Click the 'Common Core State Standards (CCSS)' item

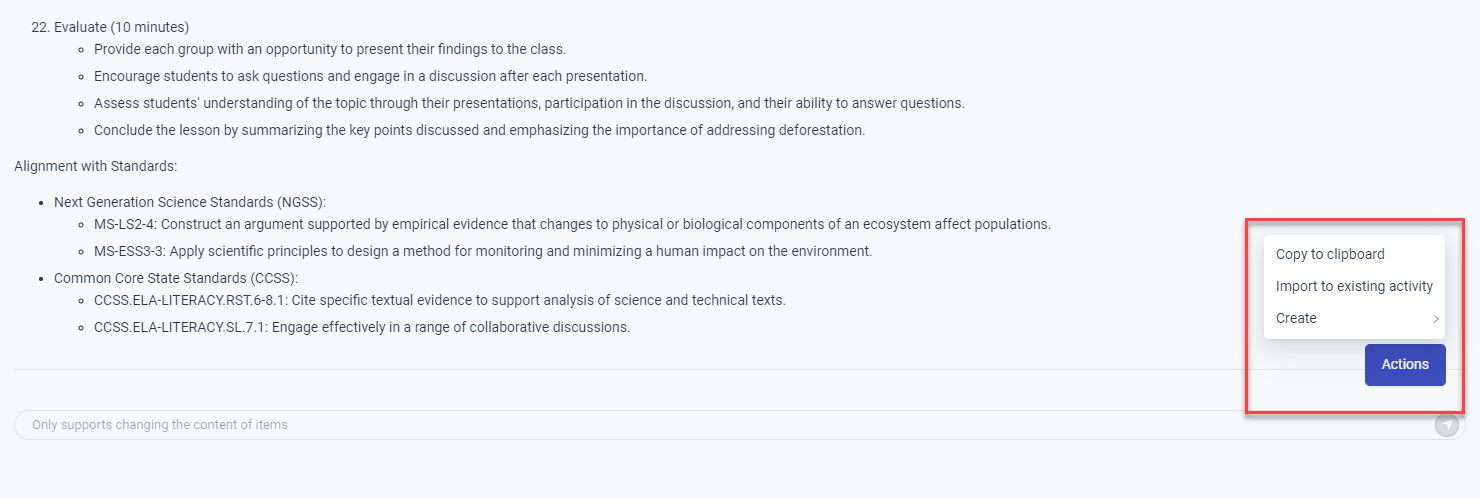[x=176, y=278]
